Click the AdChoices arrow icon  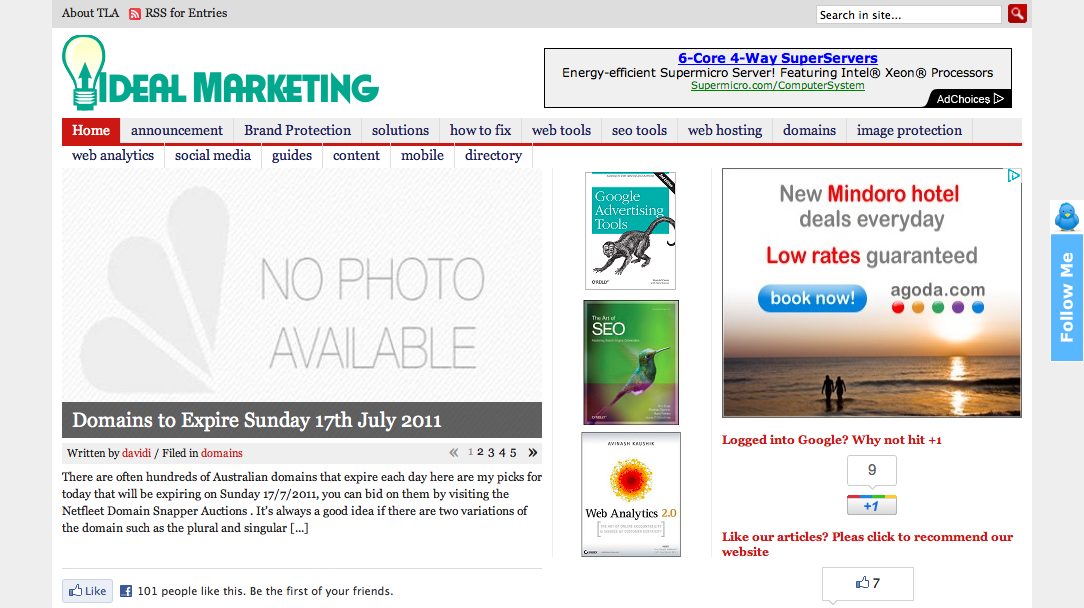coord(998,99)
